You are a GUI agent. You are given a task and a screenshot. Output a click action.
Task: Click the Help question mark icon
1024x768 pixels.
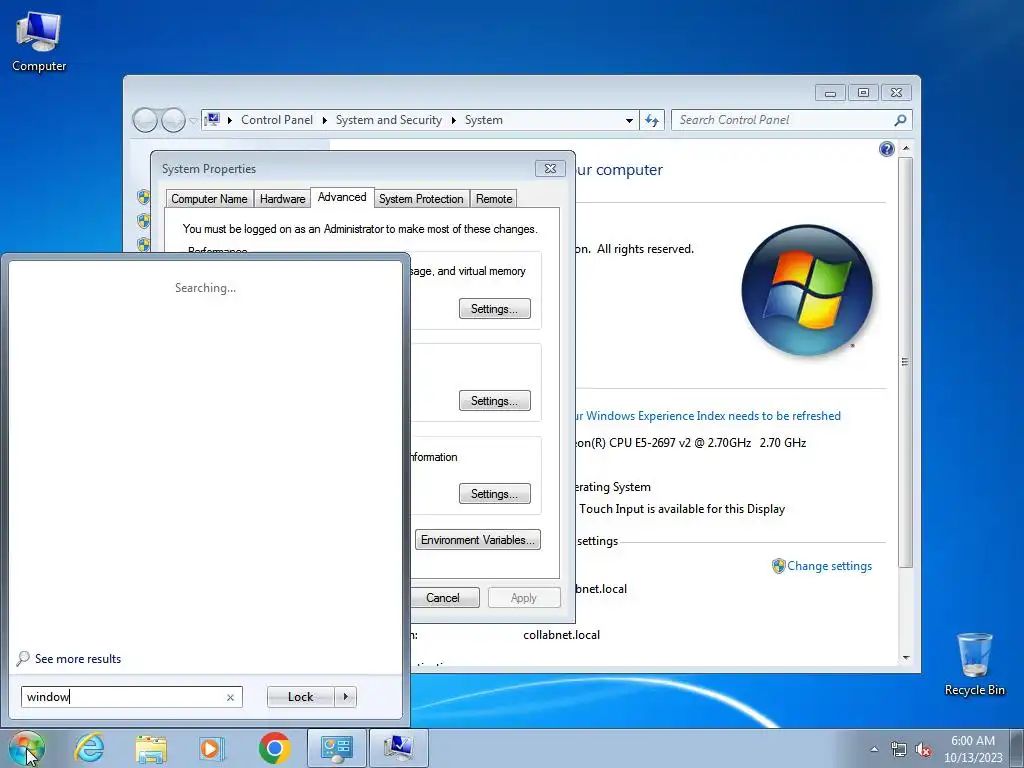pos(886,149)
